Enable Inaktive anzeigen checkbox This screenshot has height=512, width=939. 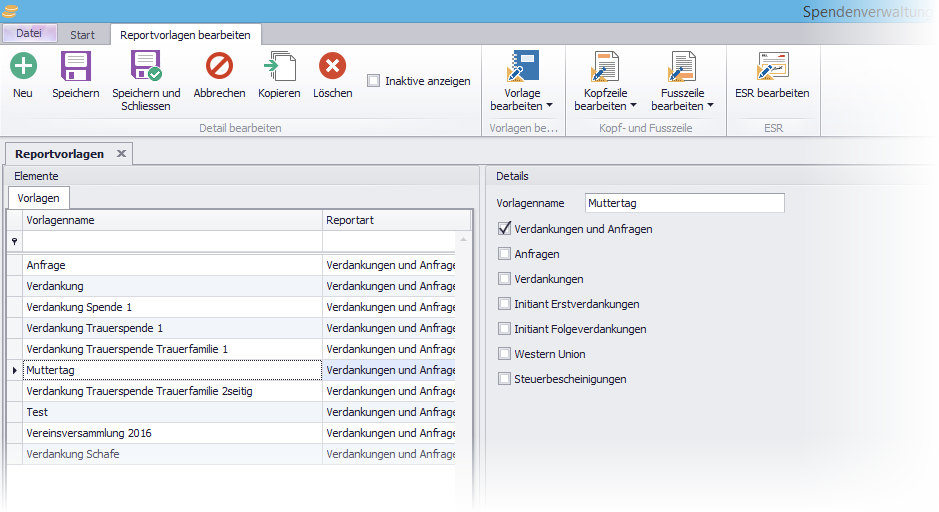[374, 81]
